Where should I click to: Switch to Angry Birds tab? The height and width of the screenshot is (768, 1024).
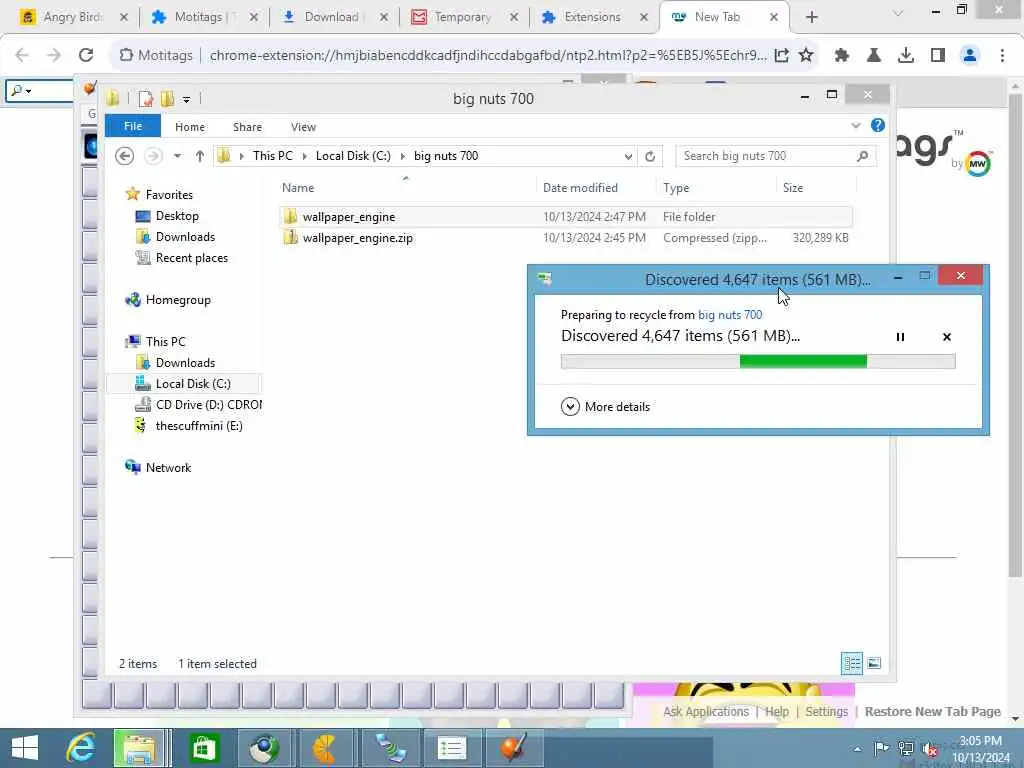[72, 17]
